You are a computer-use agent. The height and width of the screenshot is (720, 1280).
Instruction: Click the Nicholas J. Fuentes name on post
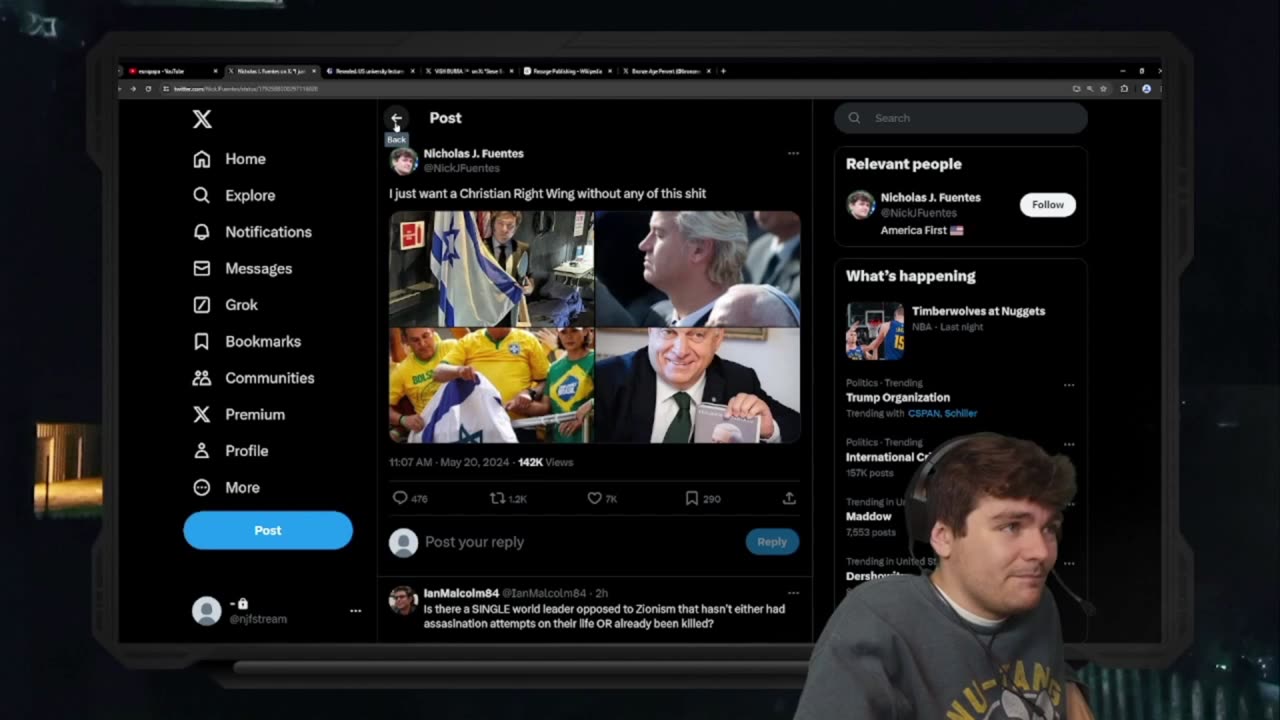pos(473,153)
